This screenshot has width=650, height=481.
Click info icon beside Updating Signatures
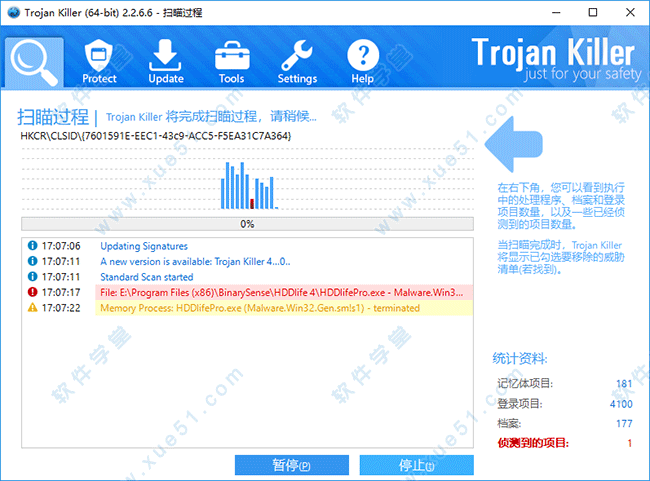click(32, 245)
